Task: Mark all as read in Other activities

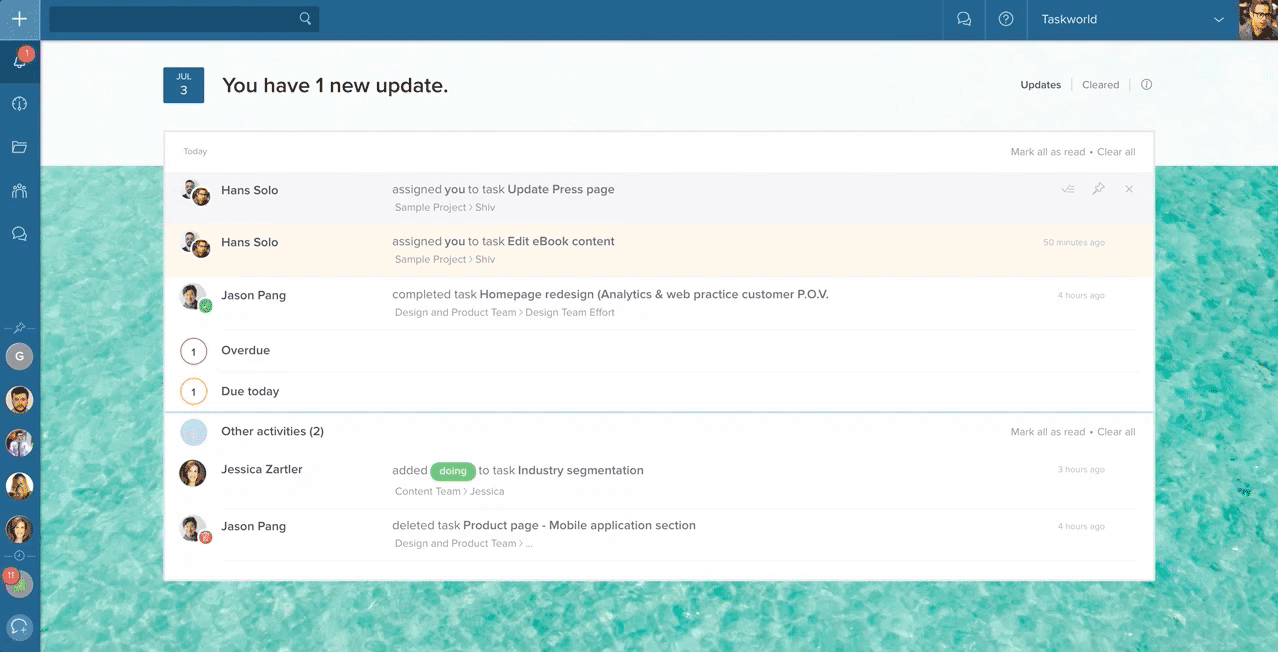Action: (1047, 432)
